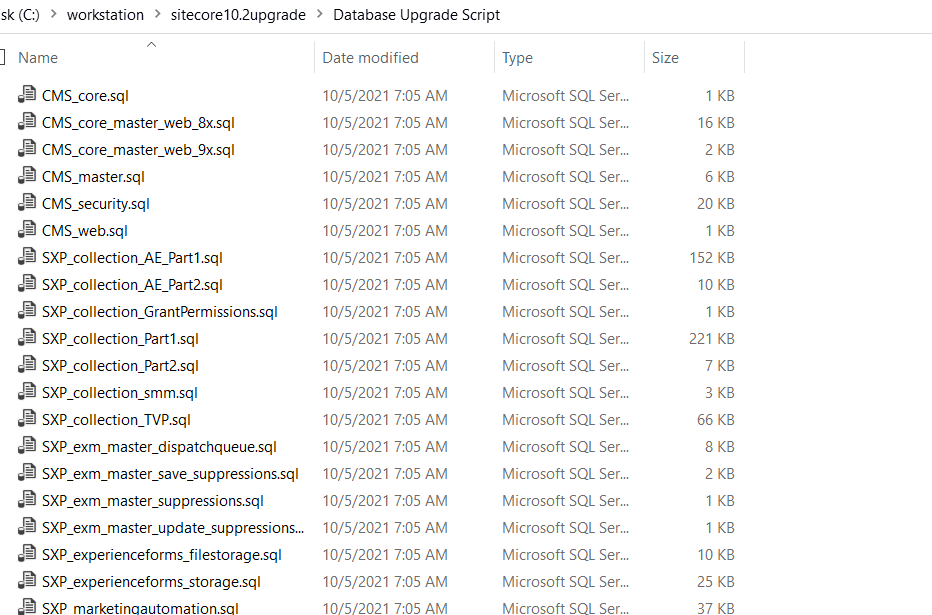Image resolution: width=932 pixels, height=615 pixels.
Task: Click the SXP_marketingautomation.sql file icon
Action: pos(27,607)
